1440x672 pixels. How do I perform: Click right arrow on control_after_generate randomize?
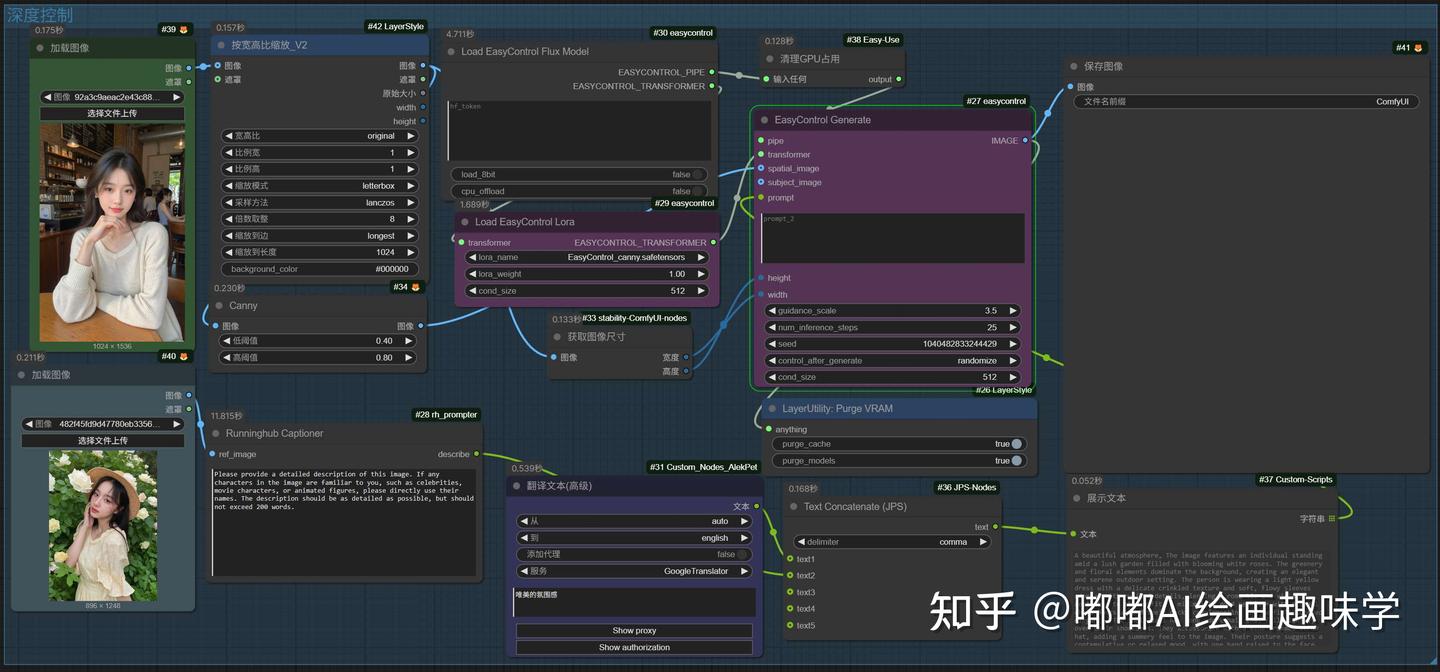pos(1013,360)
